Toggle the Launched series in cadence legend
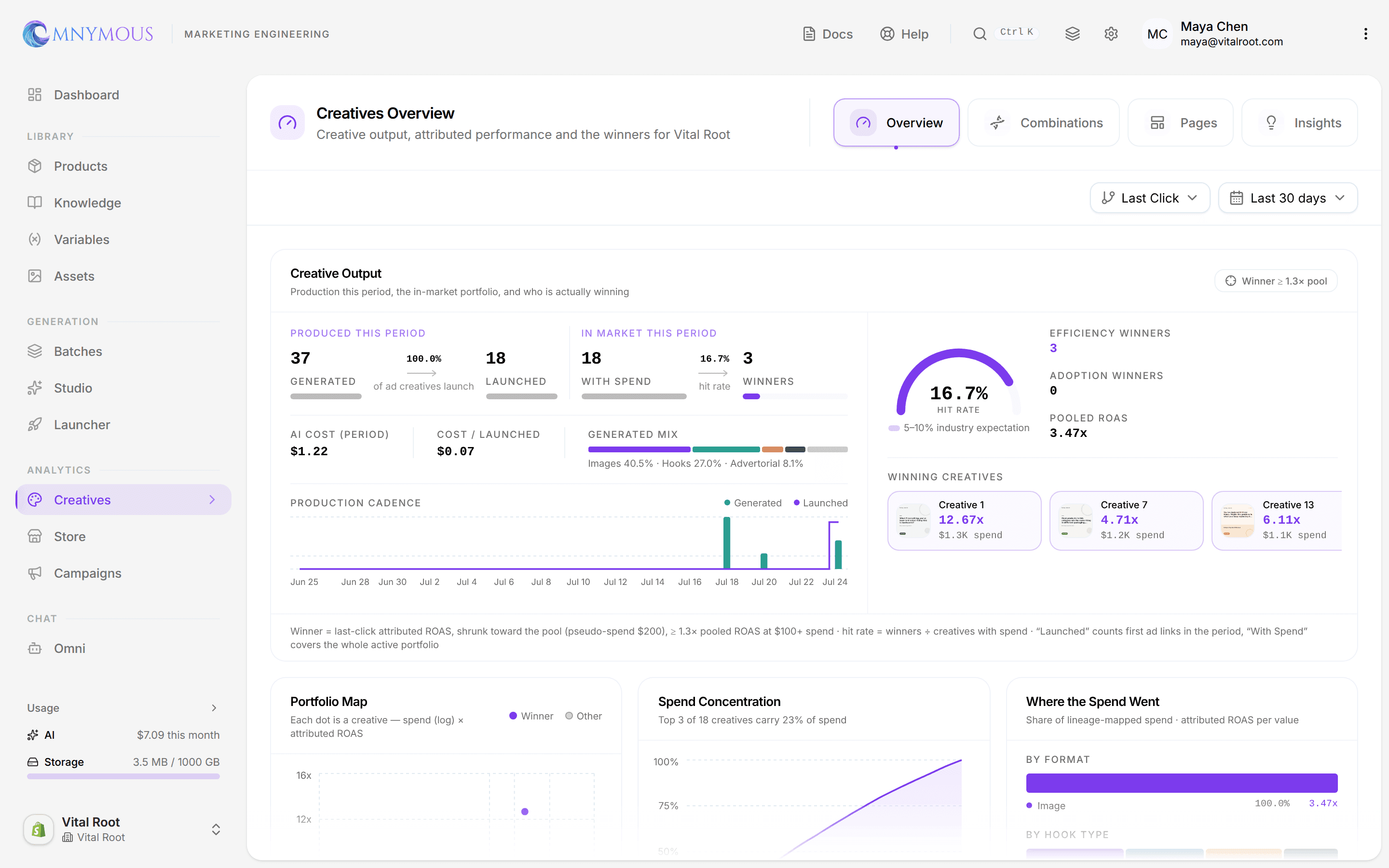This screenshot has width=1389, height=868. (x=820, y=503)
